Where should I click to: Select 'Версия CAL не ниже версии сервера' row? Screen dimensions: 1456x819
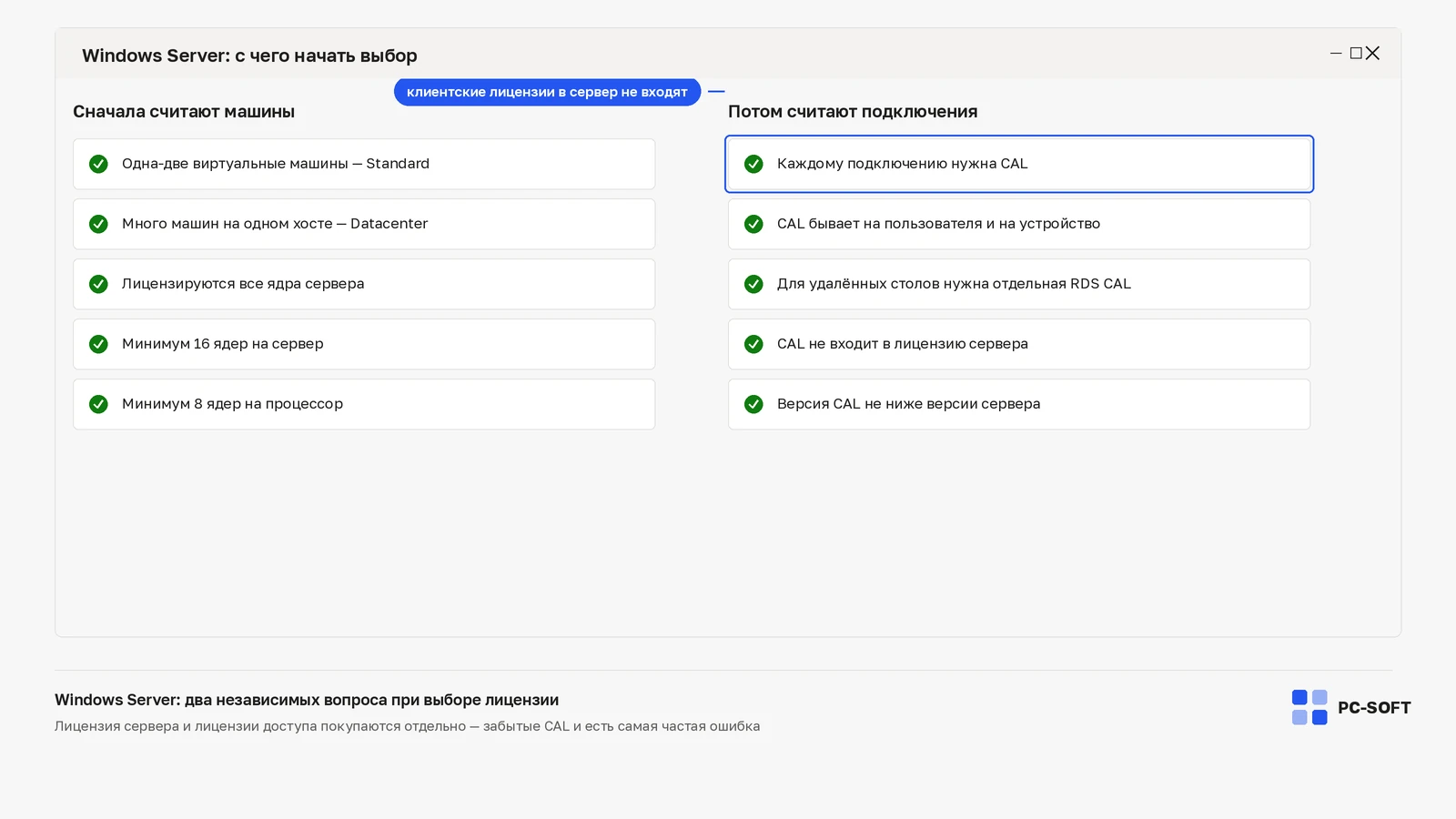coord(1019,404)
